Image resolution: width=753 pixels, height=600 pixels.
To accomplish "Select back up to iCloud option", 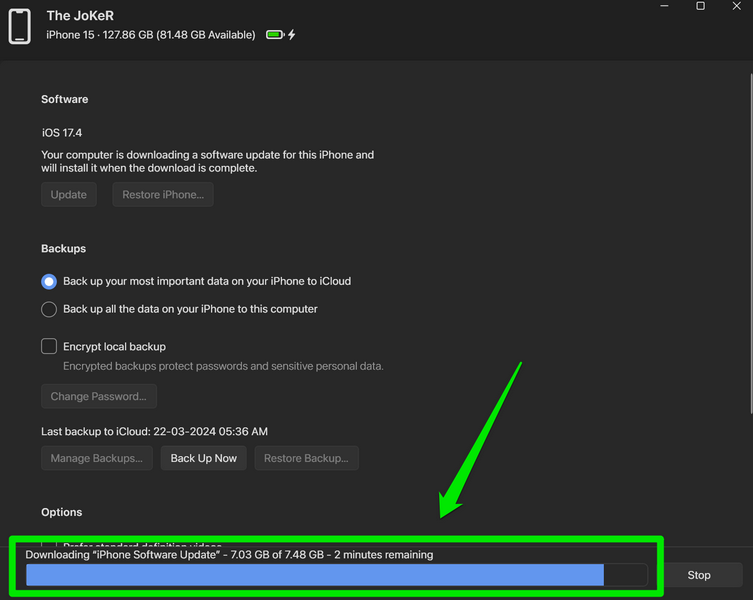I will click(49, 282).
